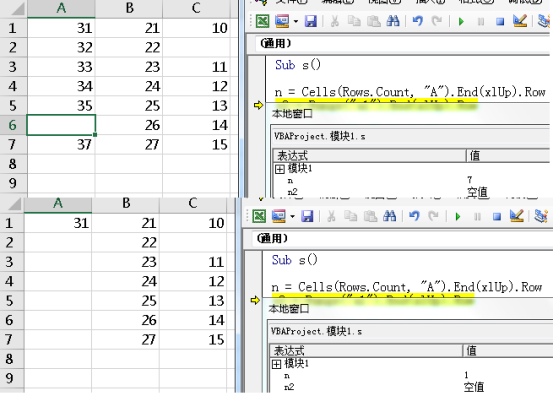Click View Microsoft Excel icon in lower VBA toolbar
Screen dimensions: 554x397
pyautogui.click(x=259, y=216)
